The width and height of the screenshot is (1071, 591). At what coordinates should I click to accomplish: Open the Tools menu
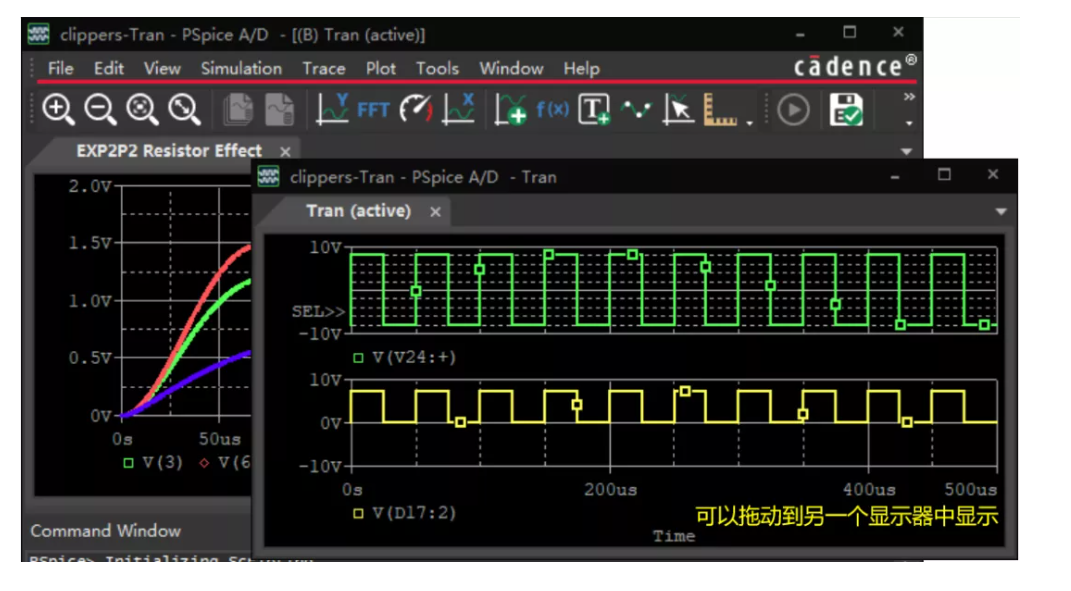437,68
